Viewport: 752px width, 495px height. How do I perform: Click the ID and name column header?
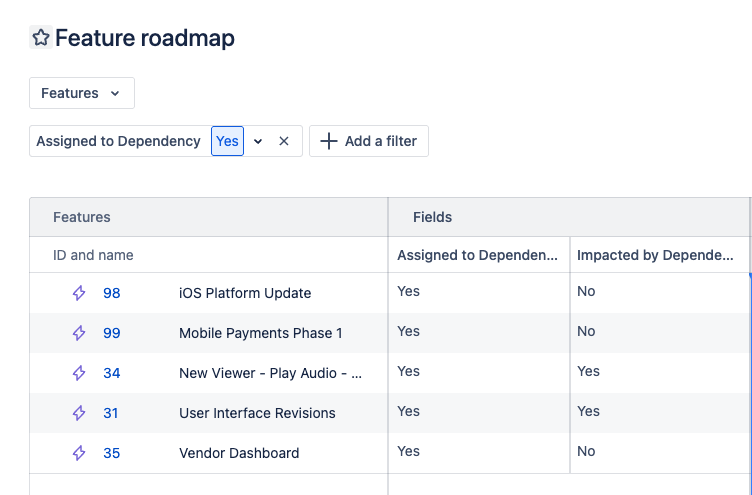coord(93,255)
